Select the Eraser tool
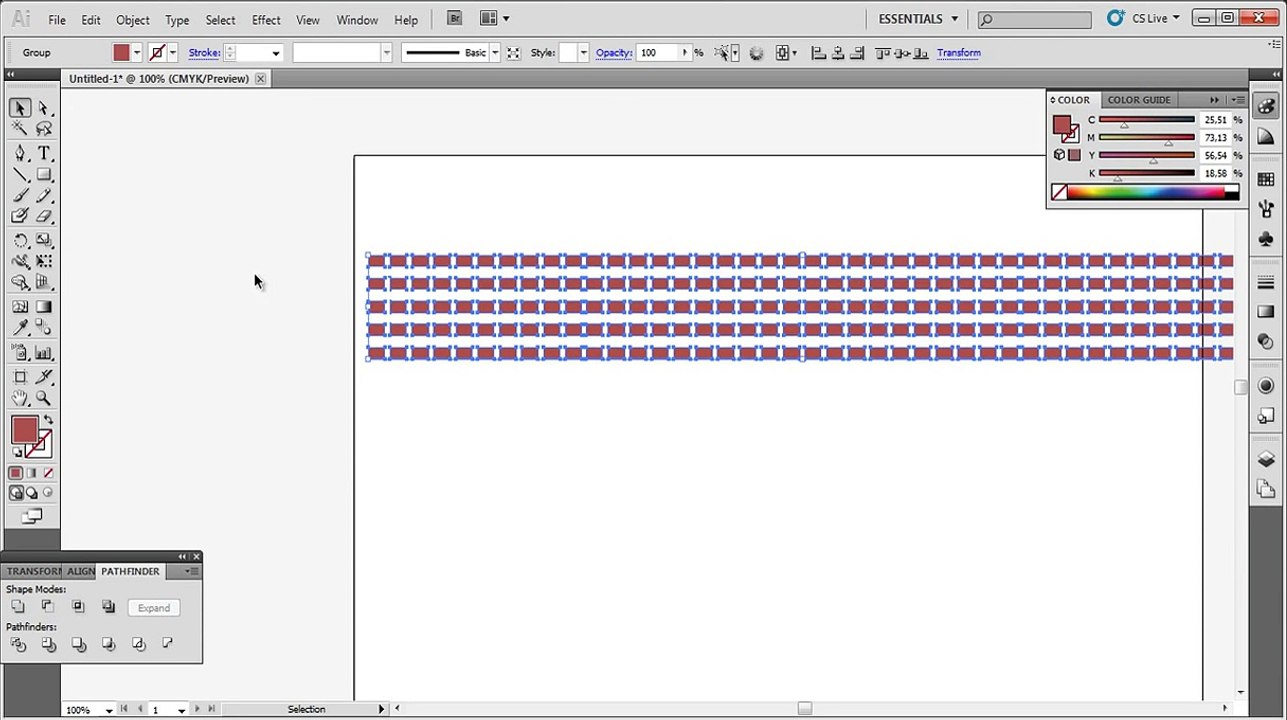Image resolution: width=1287 pixels, height=720 pixels. coord(44,216)
